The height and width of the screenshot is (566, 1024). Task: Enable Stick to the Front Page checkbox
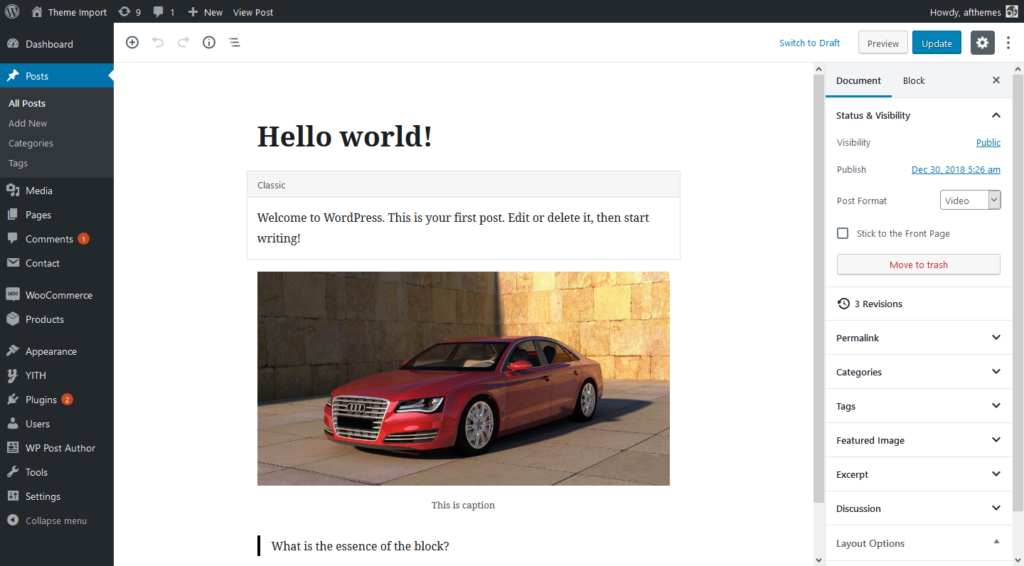click(843, 233)
